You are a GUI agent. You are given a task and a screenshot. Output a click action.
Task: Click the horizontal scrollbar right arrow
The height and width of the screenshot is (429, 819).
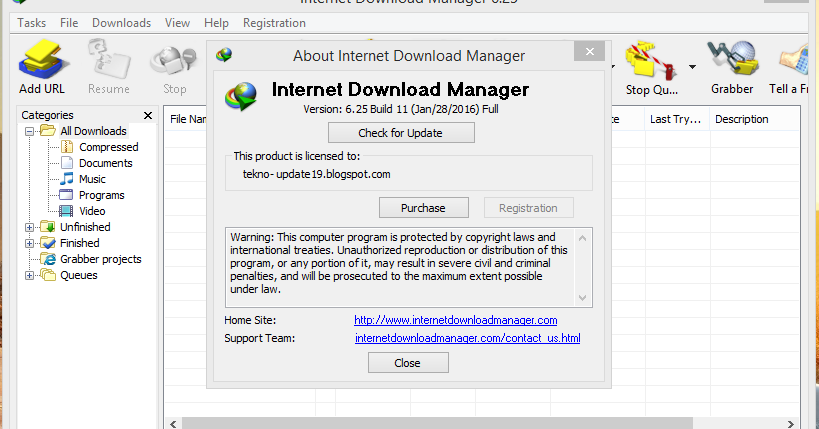[x=791, y=423]
